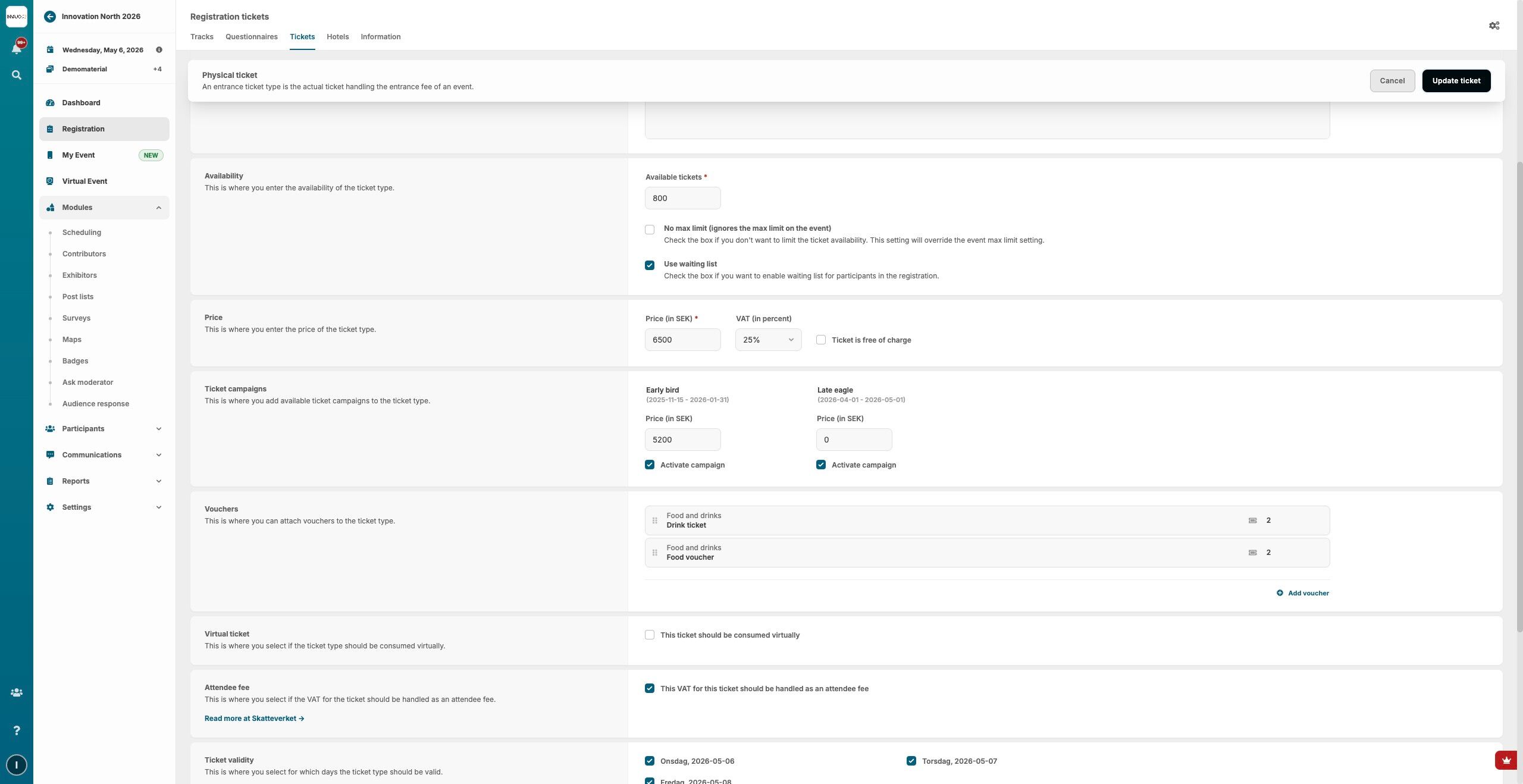1523x784 pixels.
Task: Click the Available tickets input field
Action: [682, 198]
